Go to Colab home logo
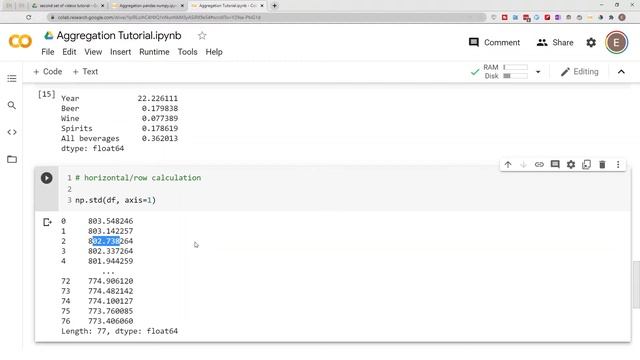Screen dimensions: 640x360 coord(20,42)
